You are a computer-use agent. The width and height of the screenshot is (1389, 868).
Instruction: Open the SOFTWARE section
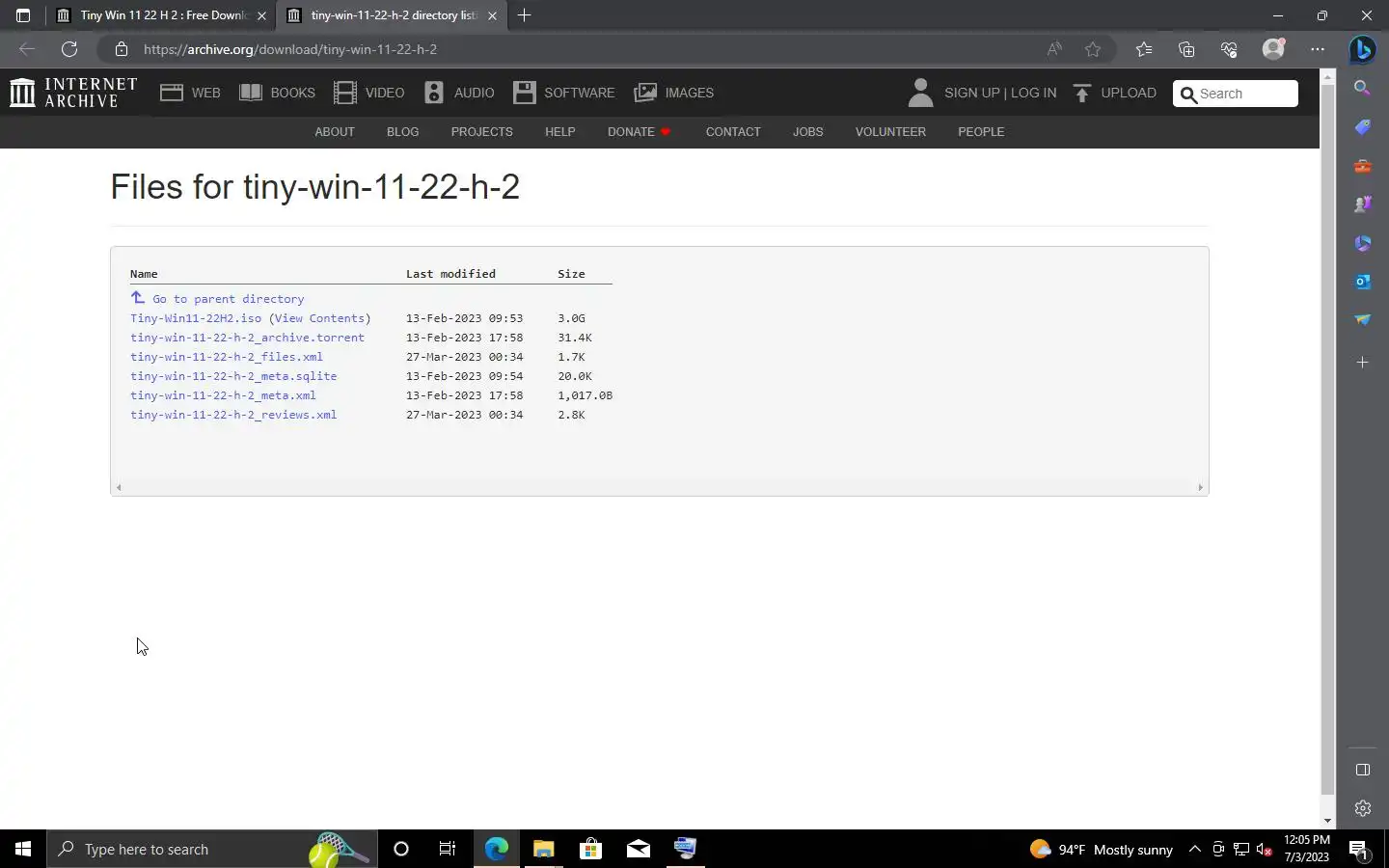click(564, 93)
